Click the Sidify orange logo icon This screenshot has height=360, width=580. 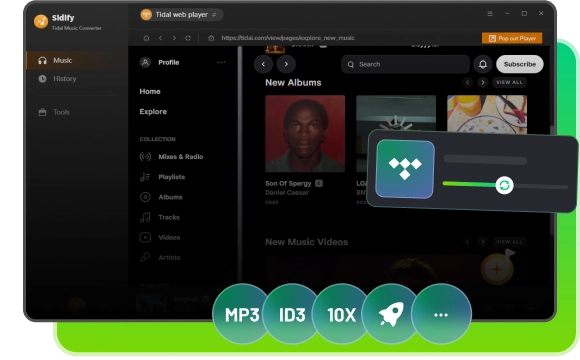tap(41, 21)
